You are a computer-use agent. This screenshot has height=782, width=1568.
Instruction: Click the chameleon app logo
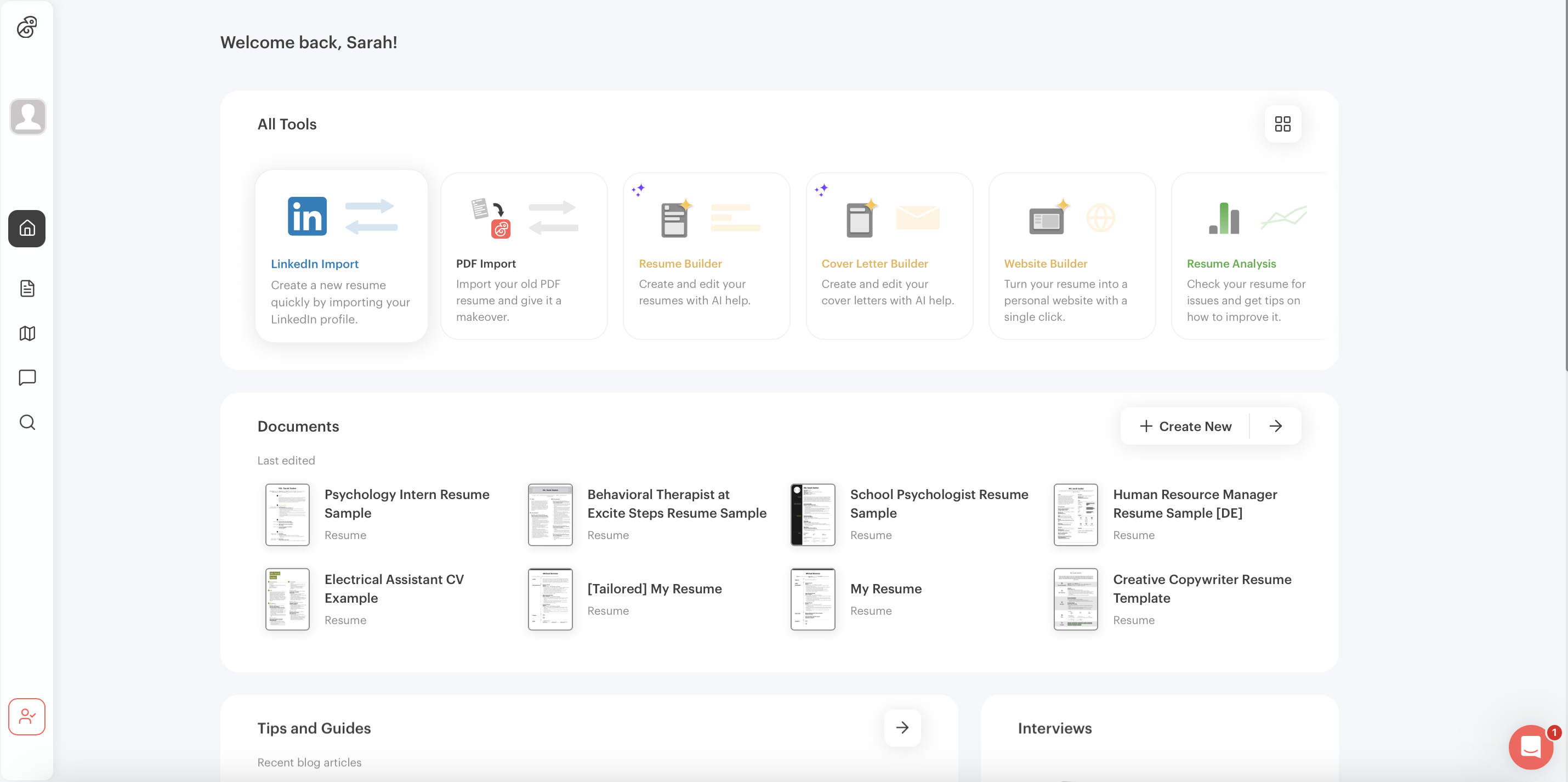coord(27,27)
